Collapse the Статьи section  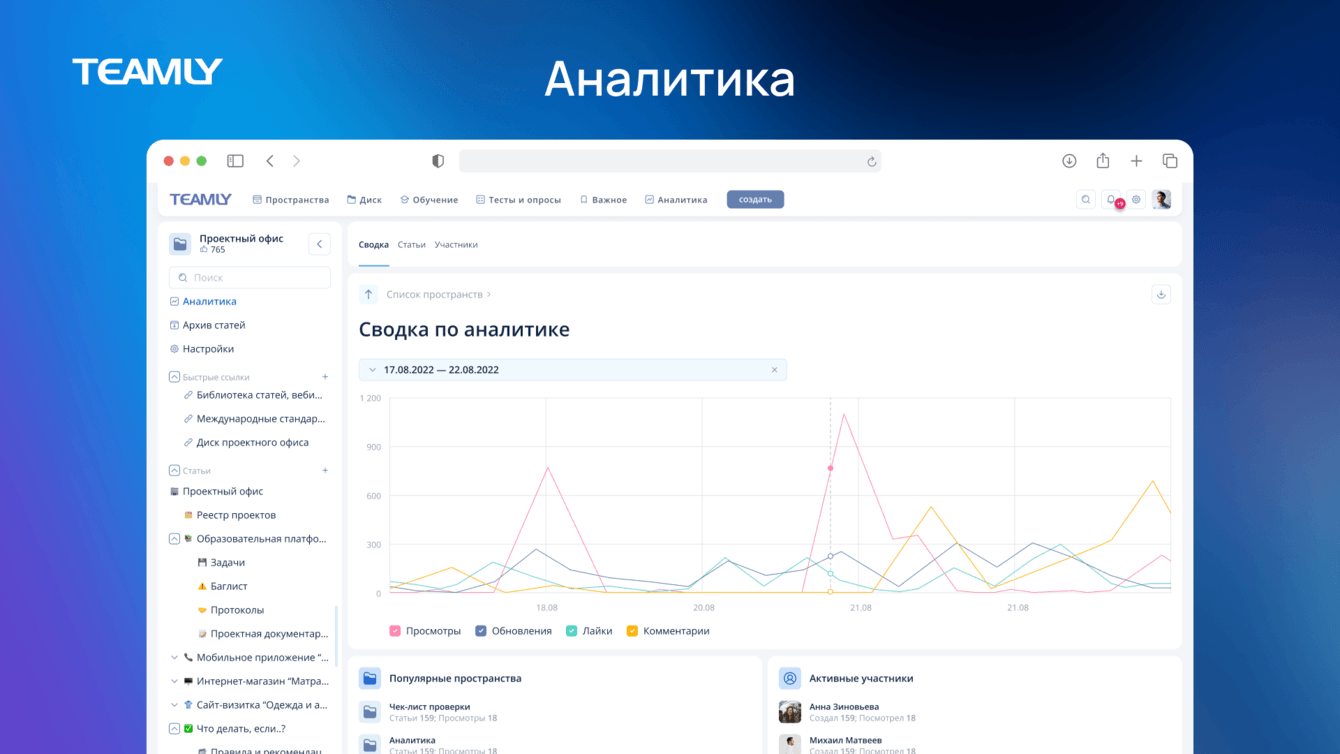click(x=174, y=470)
